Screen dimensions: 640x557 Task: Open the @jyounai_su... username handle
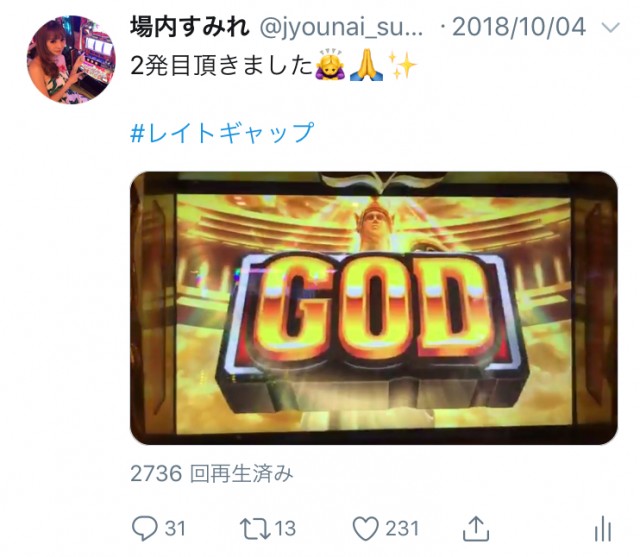click(341, 28)
